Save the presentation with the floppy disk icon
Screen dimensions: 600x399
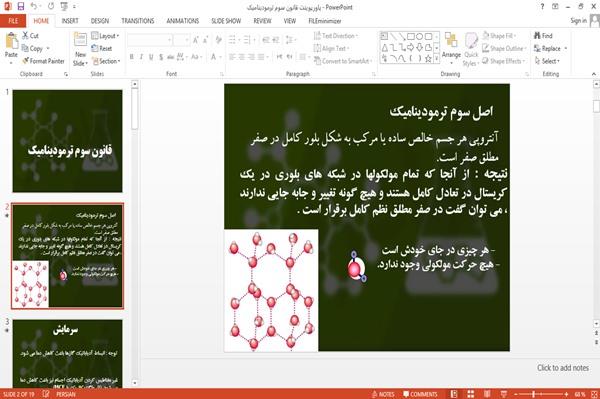tap(20, 7)
